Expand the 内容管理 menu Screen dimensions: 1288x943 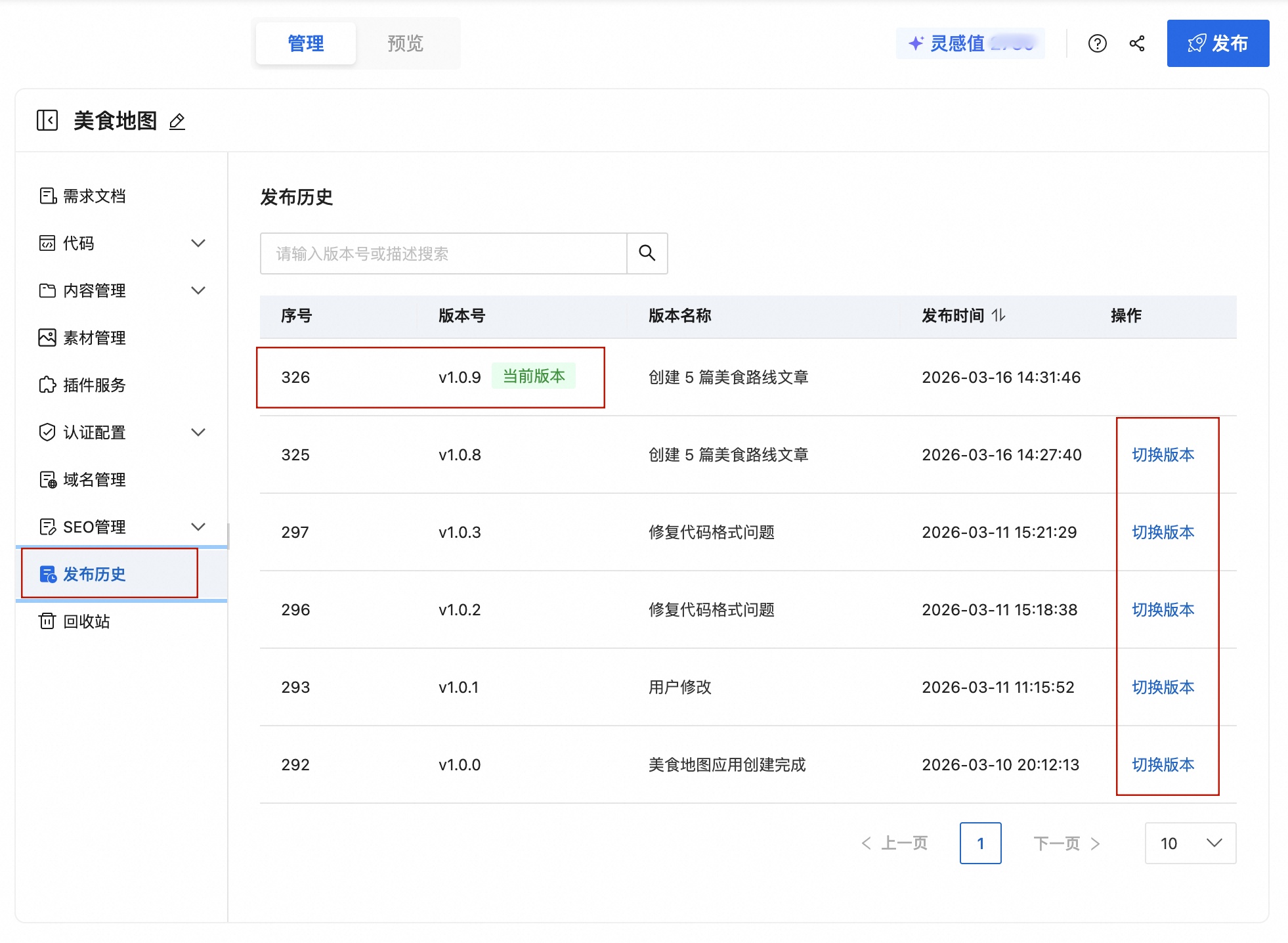(x=198, y=290)
